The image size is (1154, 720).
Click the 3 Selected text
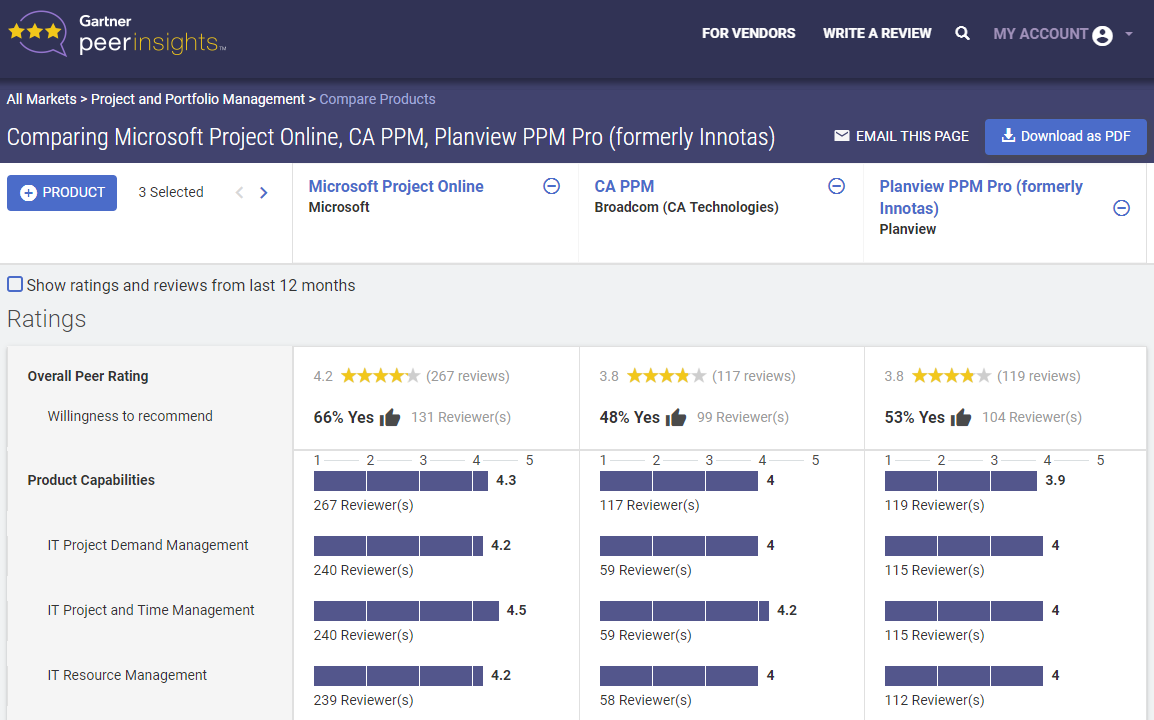coord(171,192)
